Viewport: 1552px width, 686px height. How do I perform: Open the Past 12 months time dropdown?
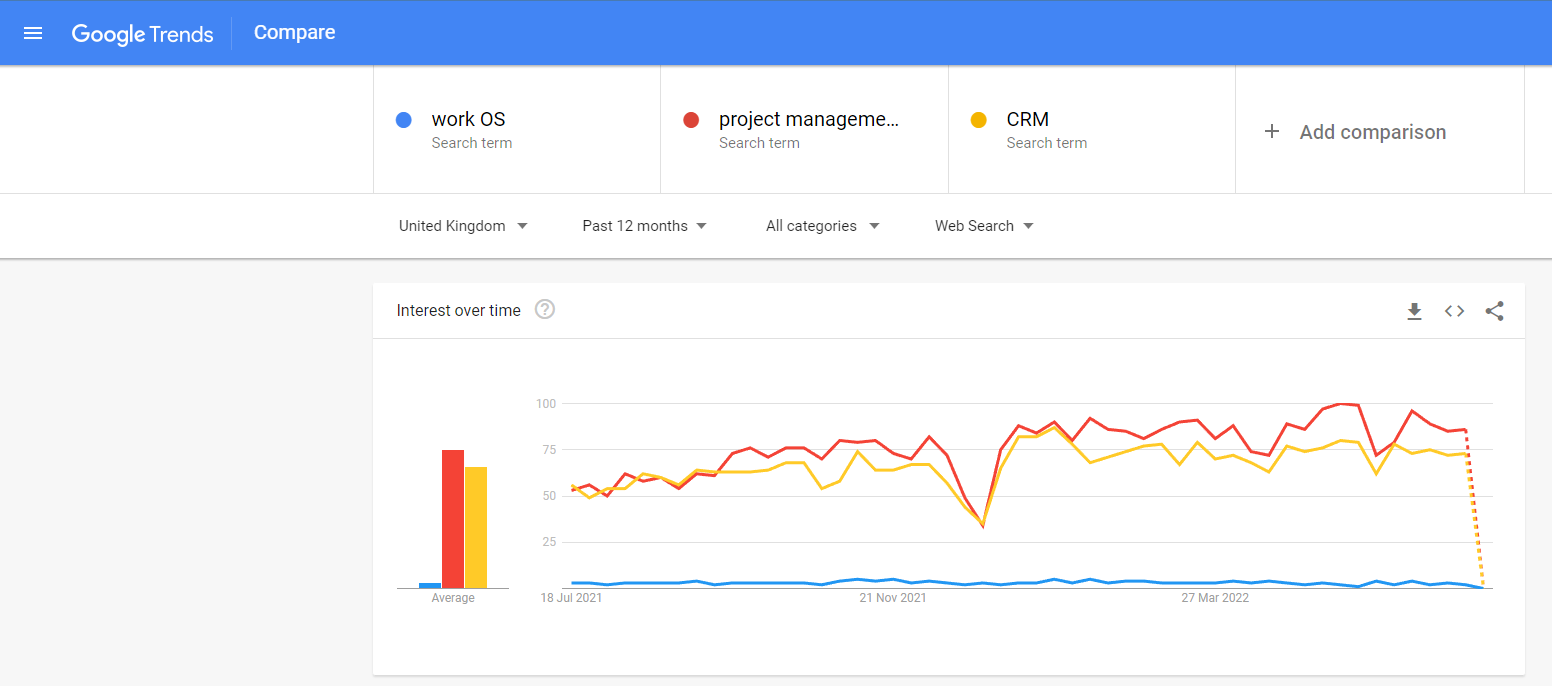[644, 226]
